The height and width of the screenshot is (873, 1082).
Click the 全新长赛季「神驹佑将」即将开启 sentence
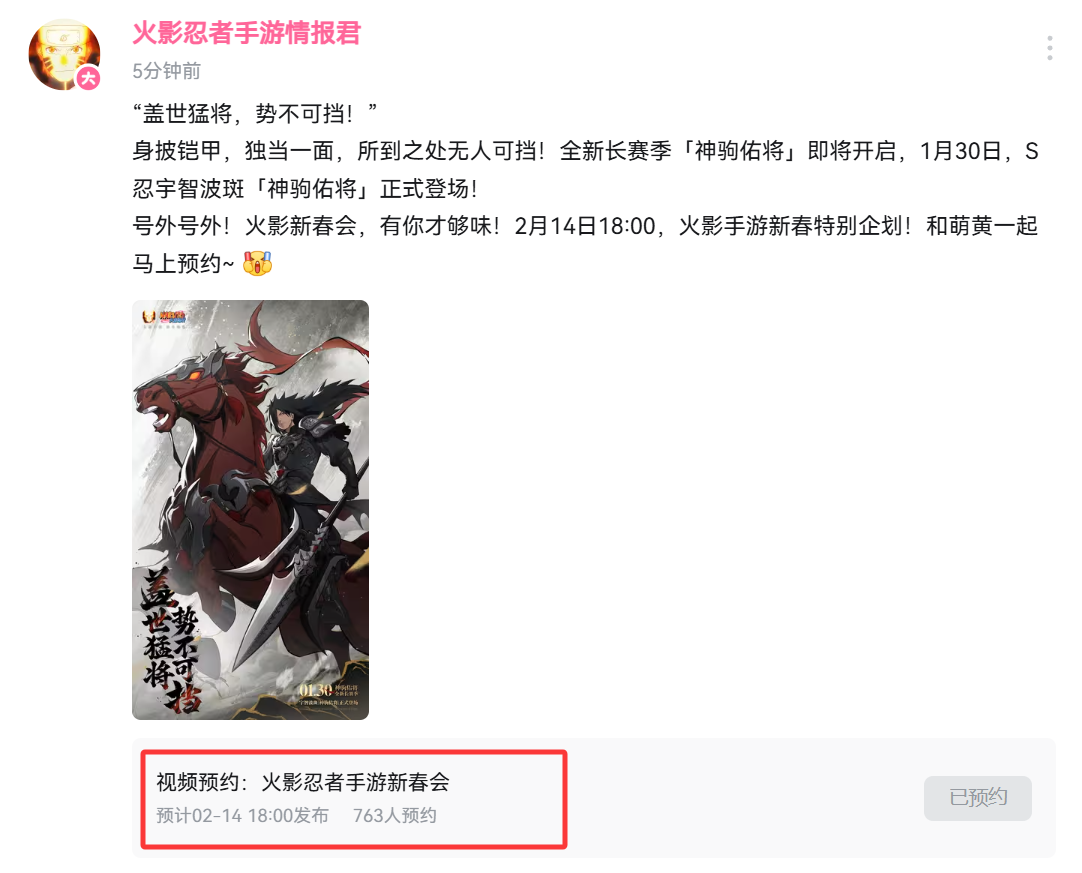click(728, 150)
